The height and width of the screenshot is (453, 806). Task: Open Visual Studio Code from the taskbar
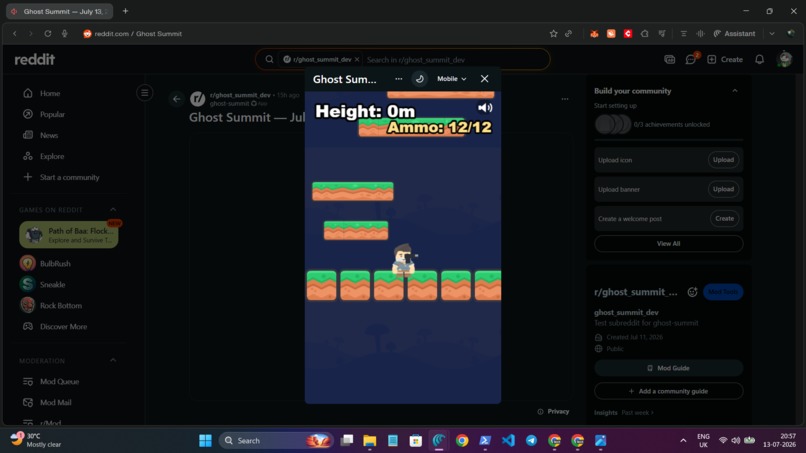508,441
